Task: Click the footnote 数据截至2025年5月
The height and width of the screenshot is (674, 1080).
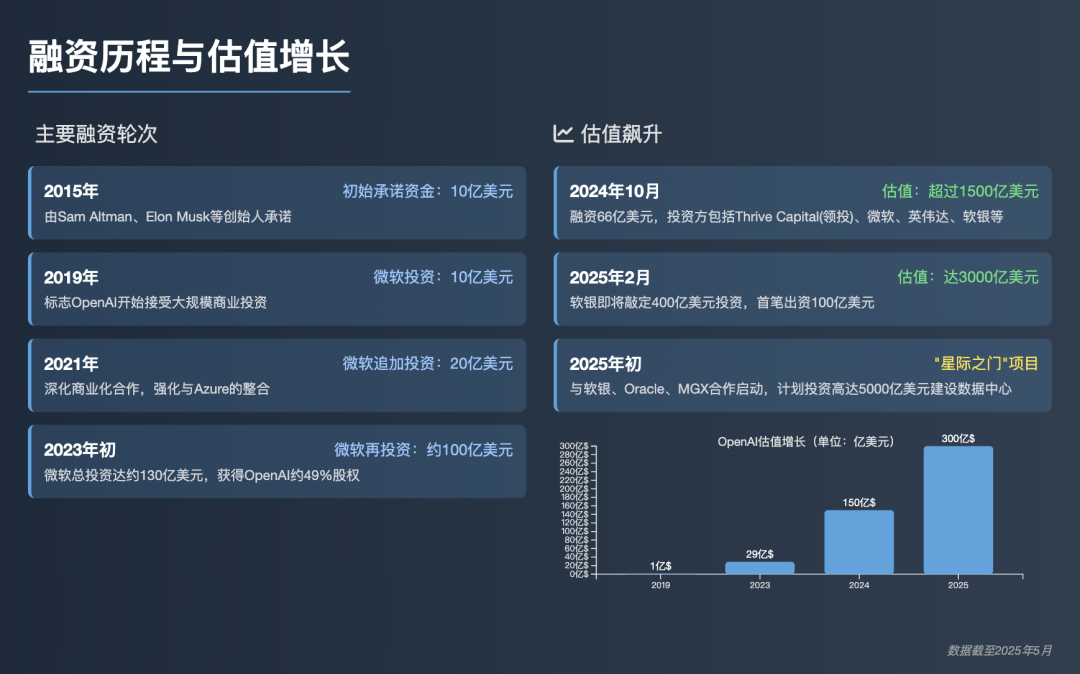Action: 1000,651
